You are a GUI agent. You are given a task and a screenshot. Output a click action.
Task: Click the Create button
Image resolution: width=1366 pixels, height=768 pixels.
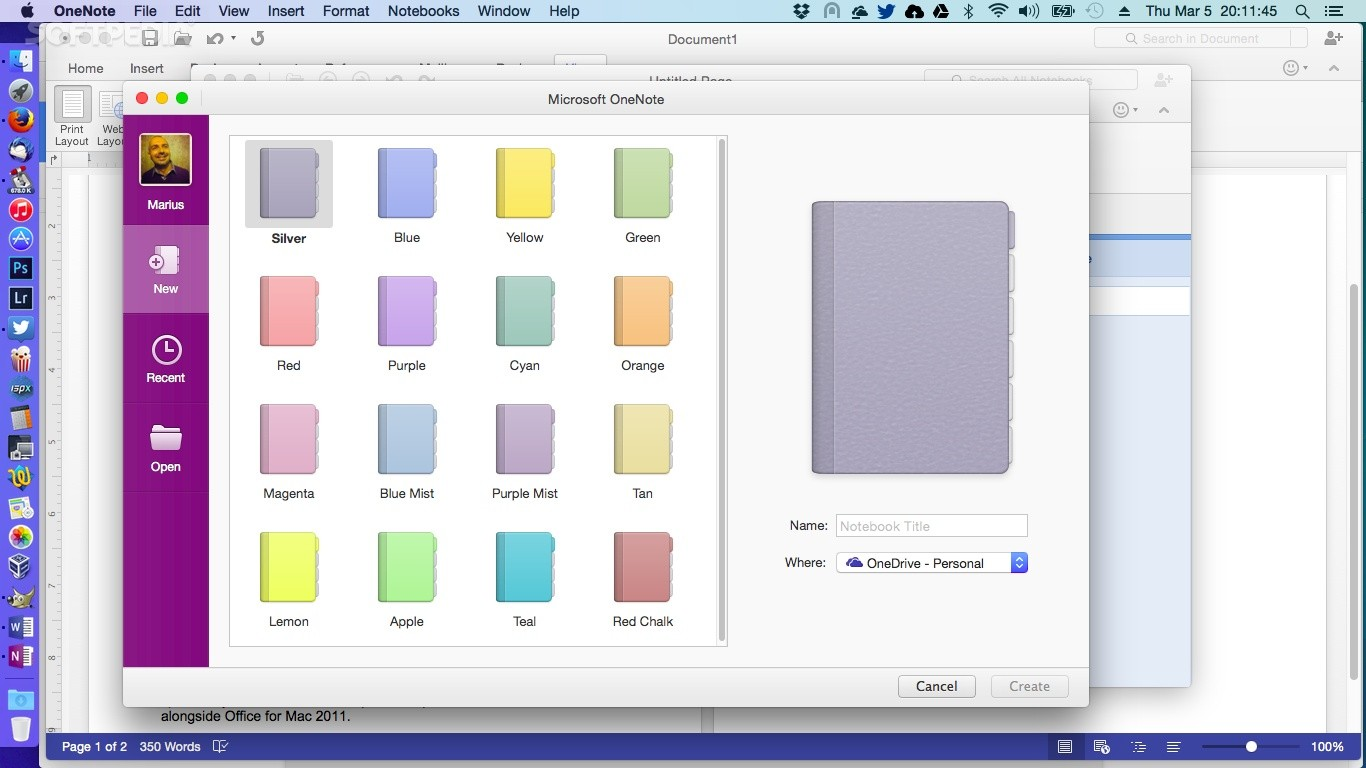click(1029, 686)
